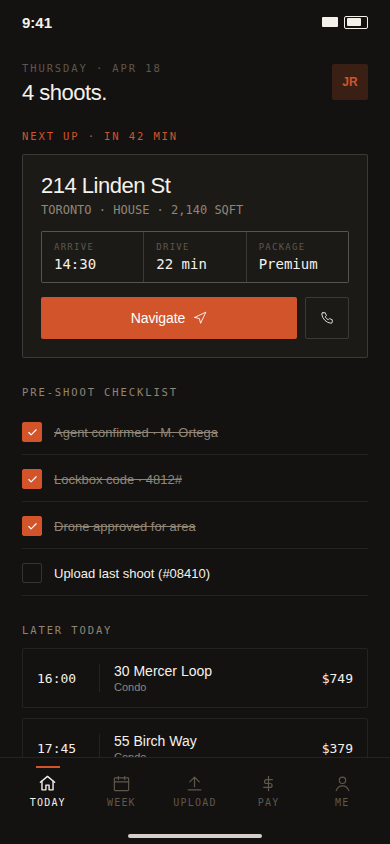Tap the Package Premium detail cell
This screenshot has width=390, height=844.
coord(297,257)
